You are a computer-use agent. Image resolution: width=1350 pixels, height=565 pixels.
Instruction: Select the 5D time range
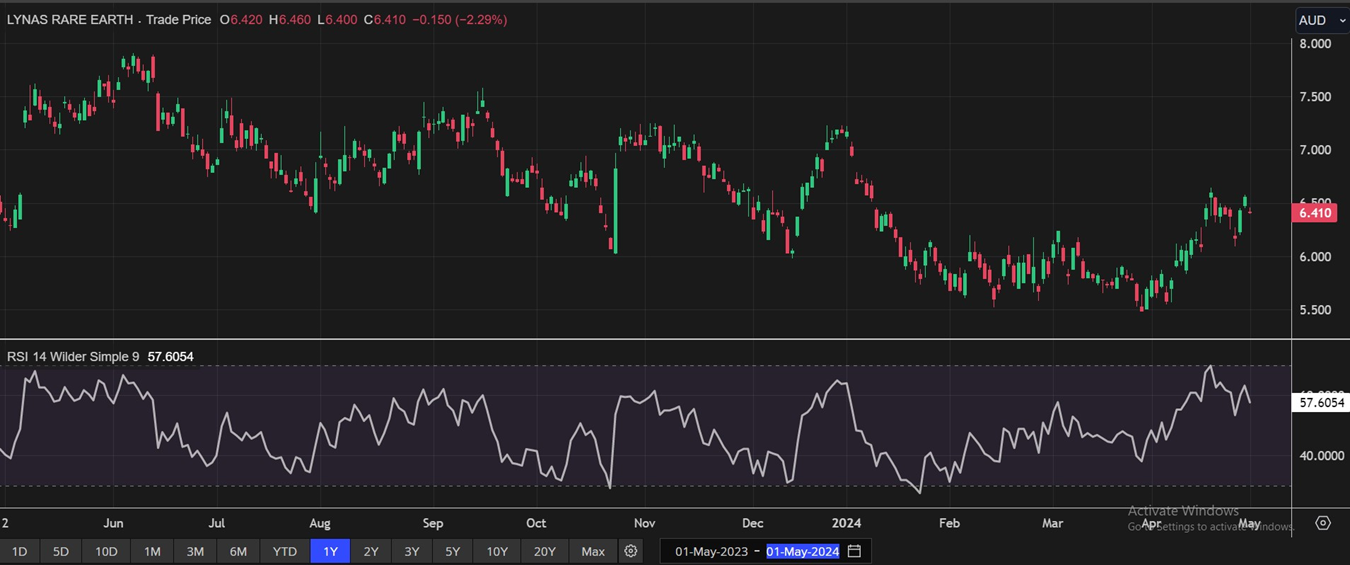[x=61, y=551]
